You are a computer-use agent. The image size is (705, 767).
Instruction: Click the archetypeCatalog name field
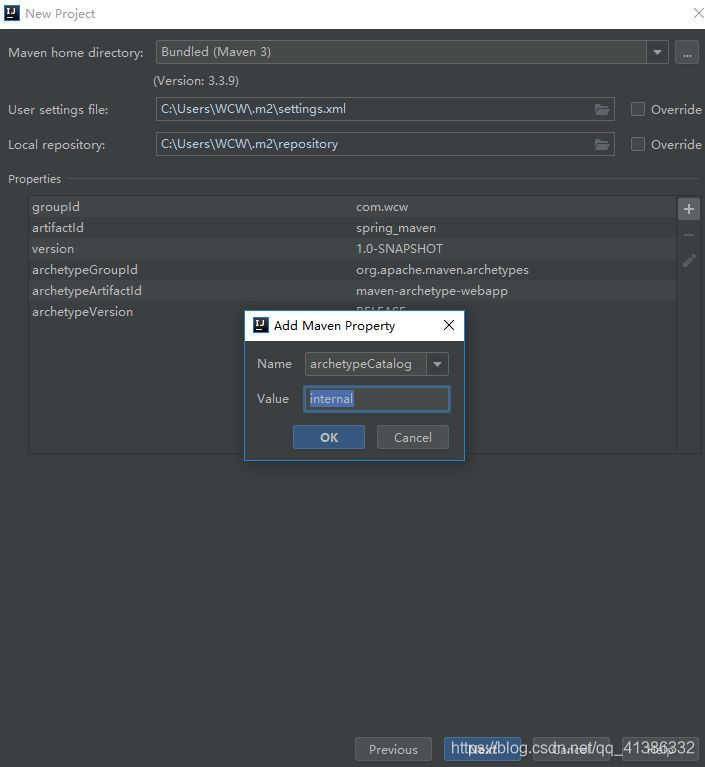365,364
